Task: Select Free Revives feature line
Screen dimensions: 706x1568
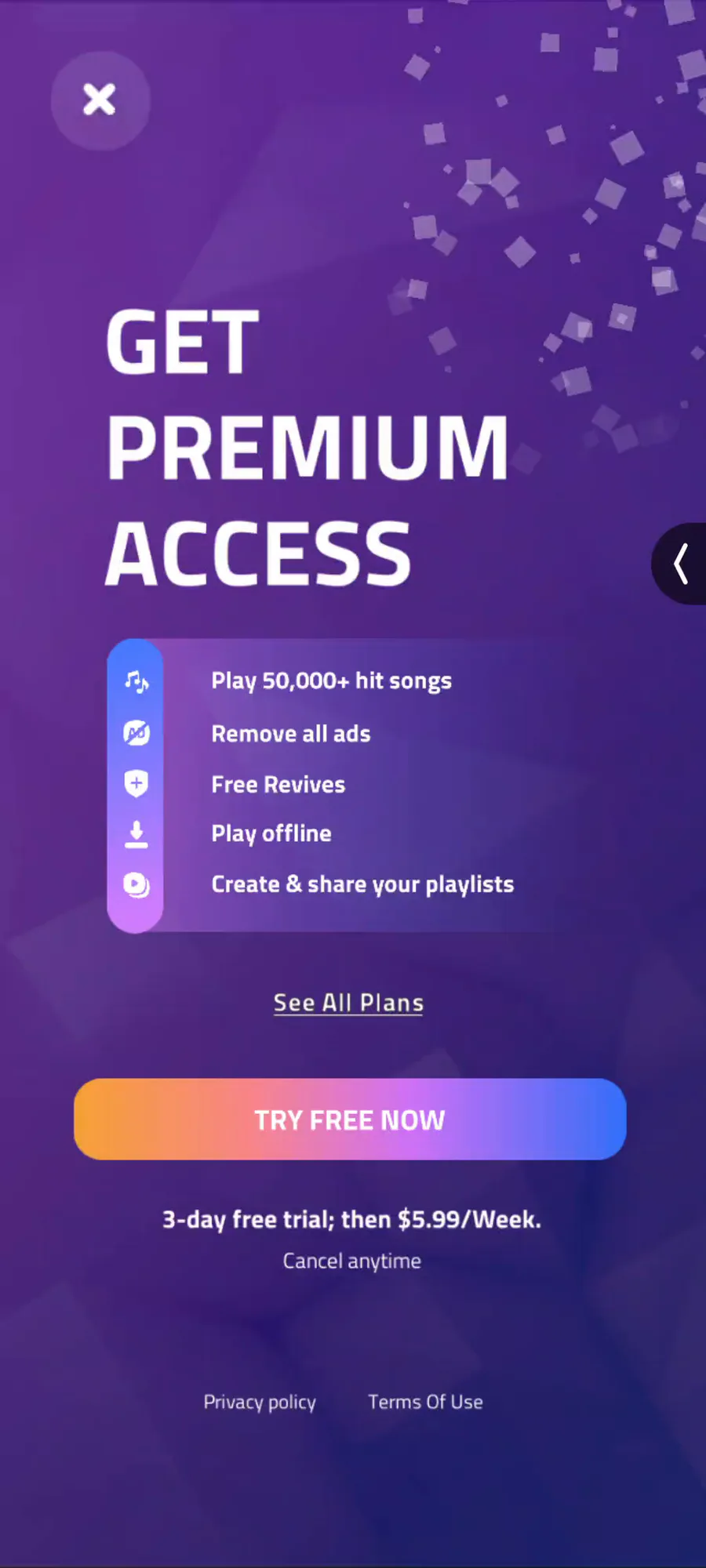Action: (x=278, y=785)
